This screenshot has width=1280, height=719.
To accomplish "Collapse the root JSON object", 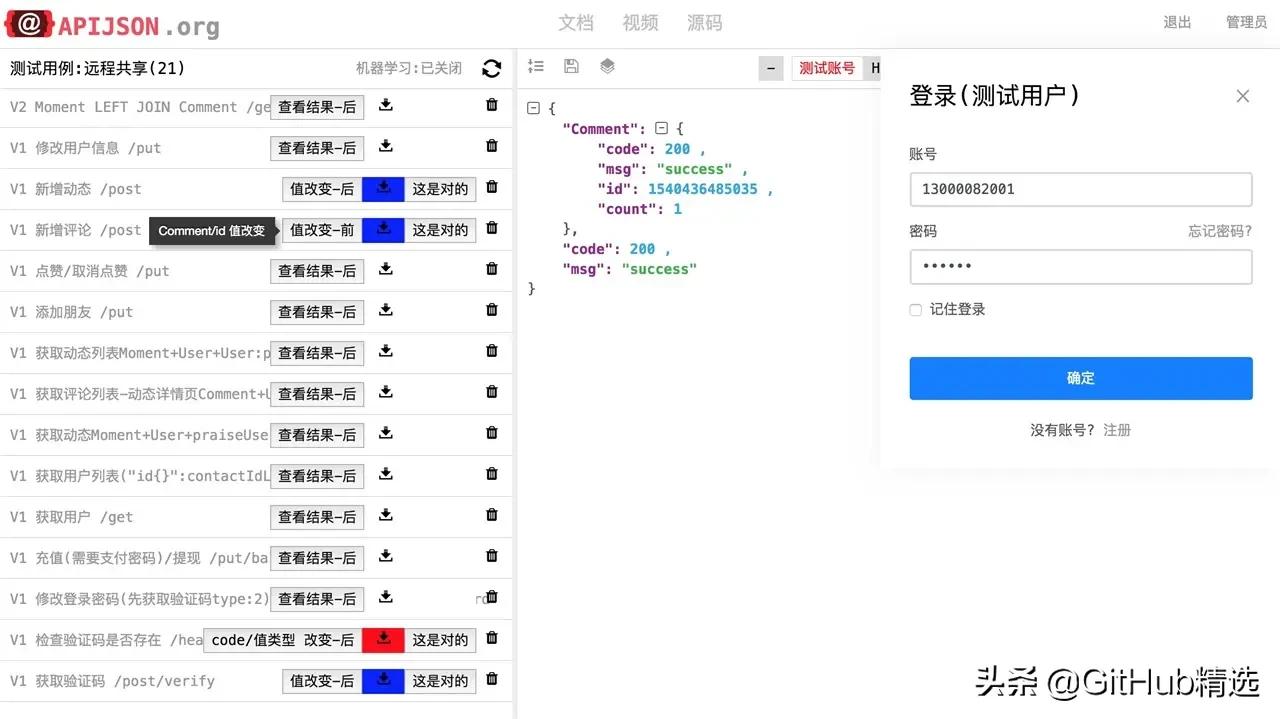I will [x=533, y=108].
